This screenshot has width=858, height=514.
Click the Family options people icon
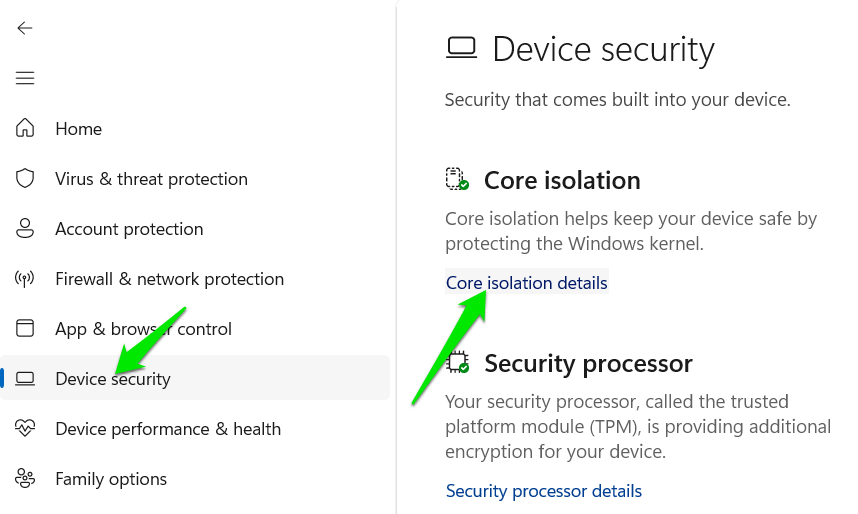click(x=25, y=479)
